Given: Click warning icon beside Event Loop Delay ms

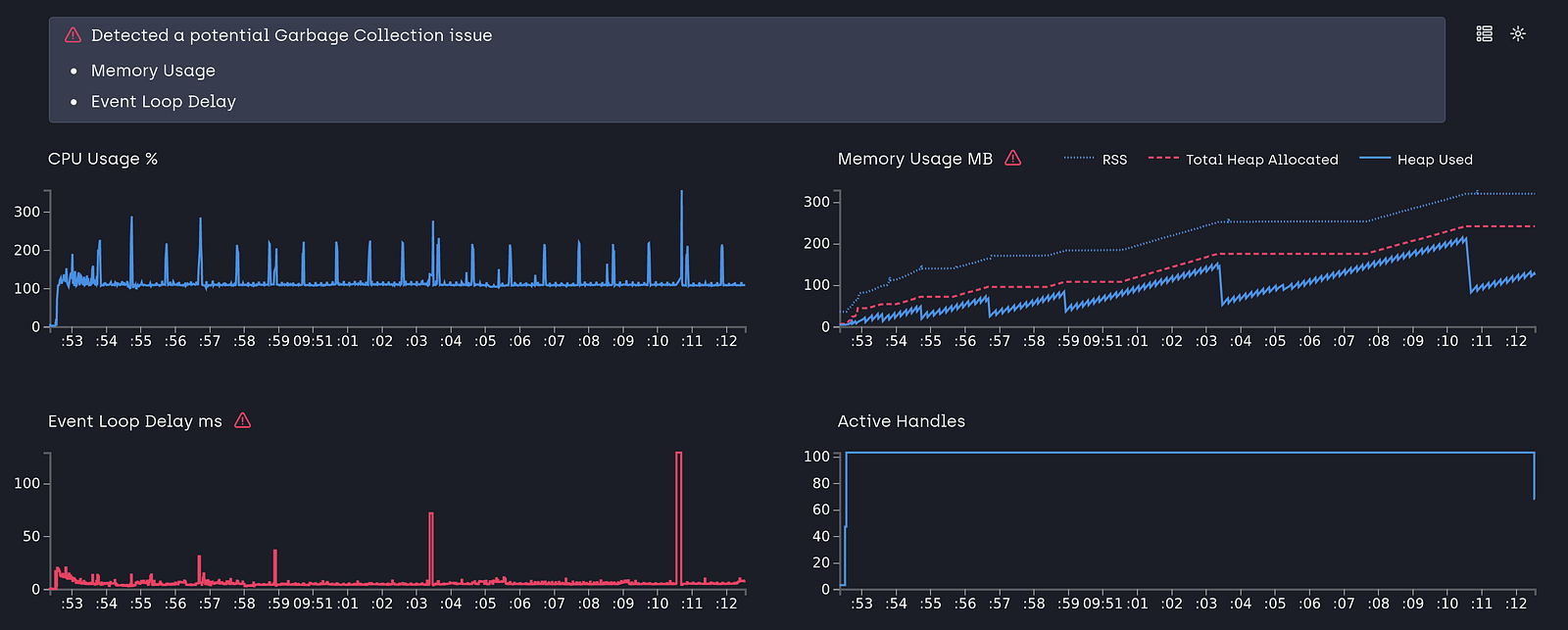Looking at the screenshot, I should (x=243, y=420).
